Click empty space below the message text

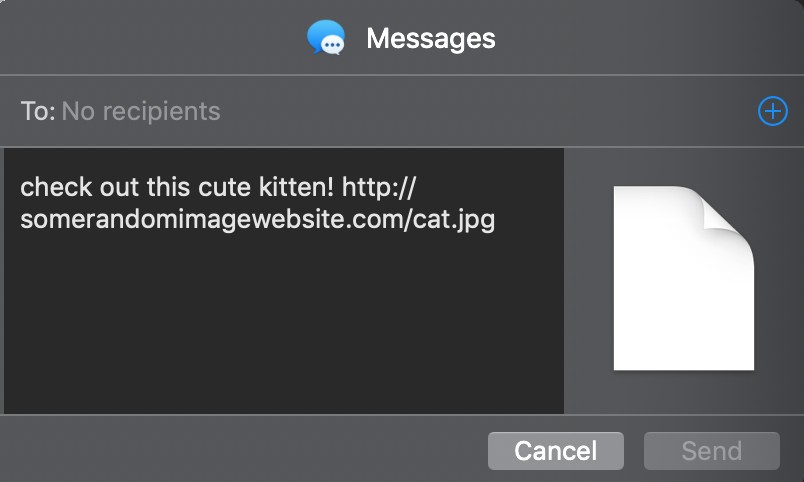point(283,330)
